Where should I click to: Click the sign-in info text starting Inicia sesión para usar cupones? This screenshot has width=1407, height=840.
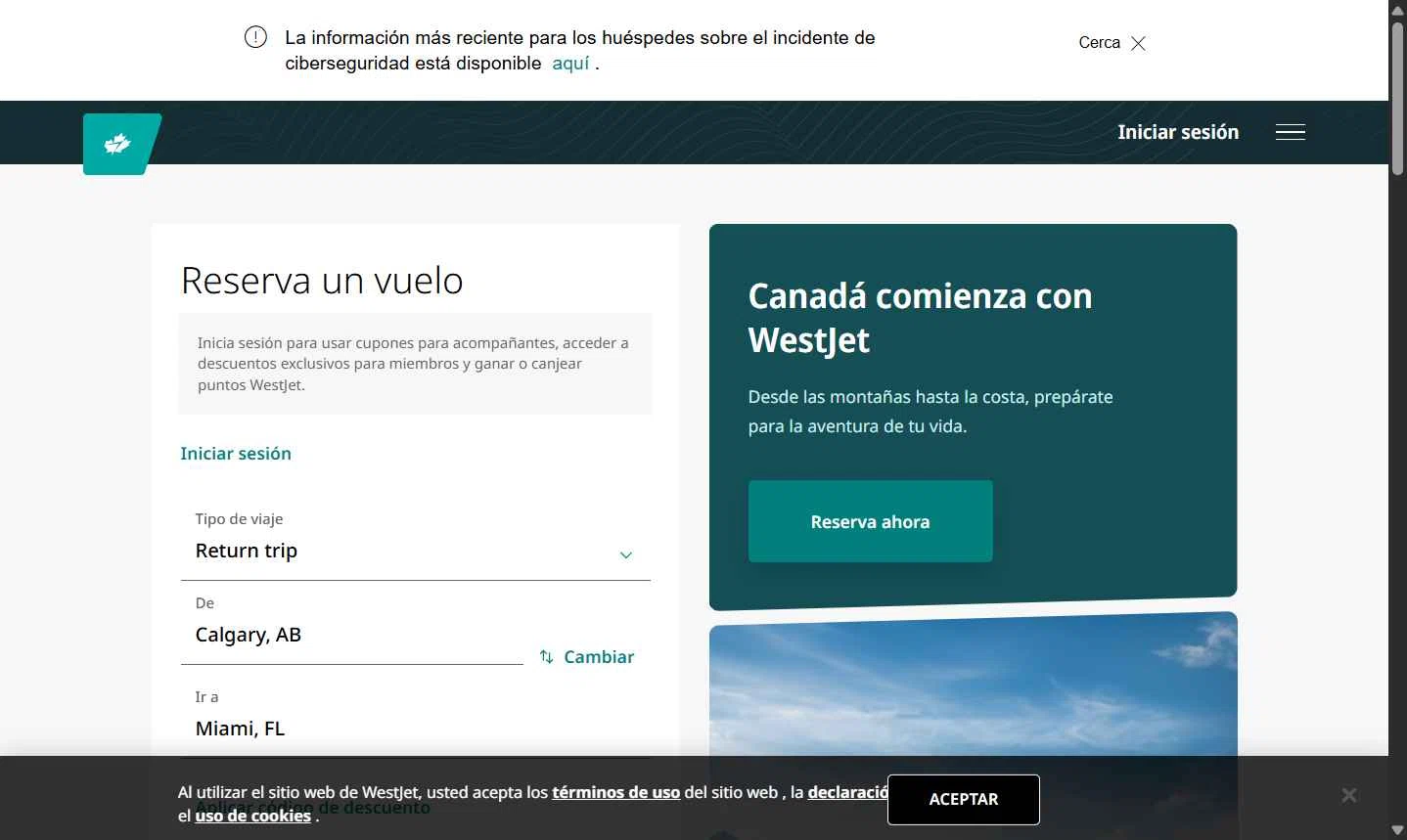tap(414, 364)
